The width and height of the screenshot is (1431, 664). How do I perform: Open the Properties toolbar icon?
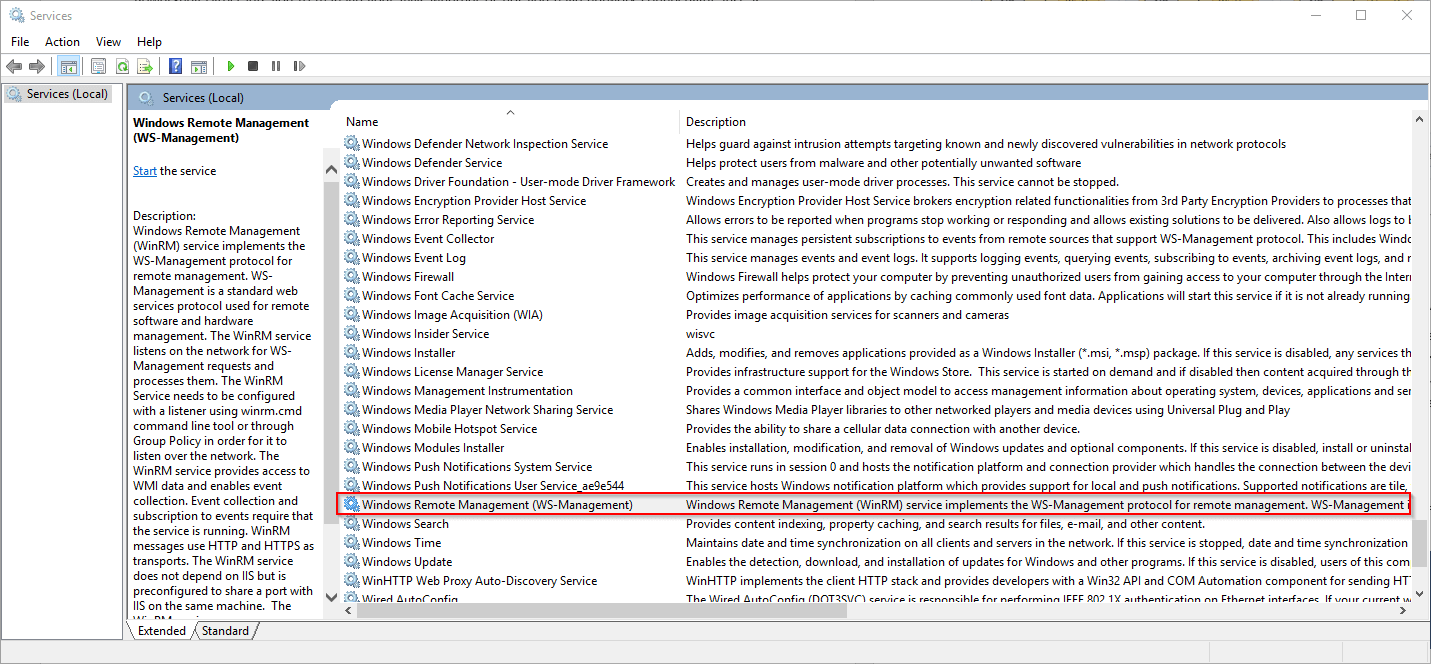tap(98, 66)
